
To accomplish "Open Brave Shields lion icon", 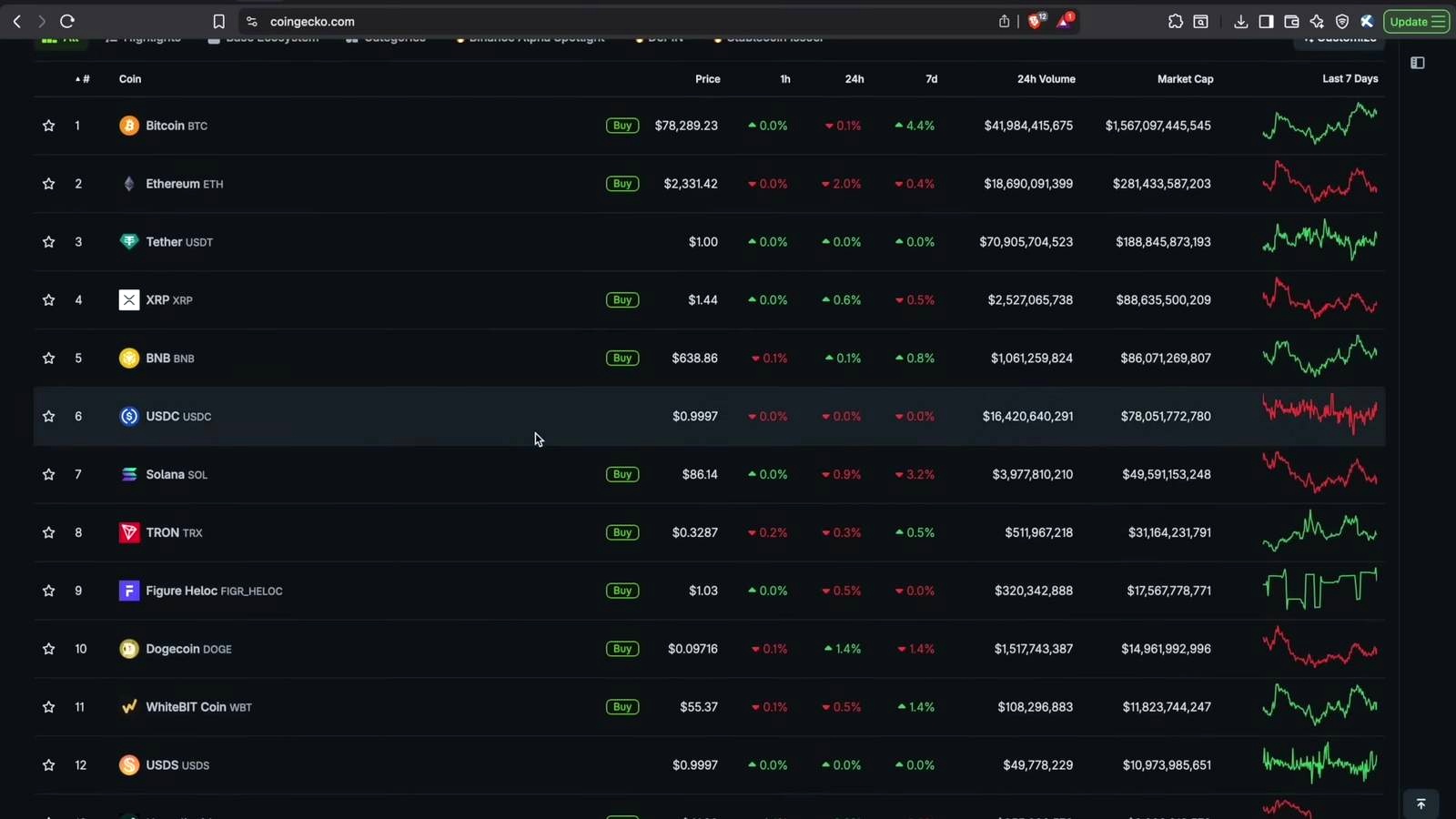I will pos(1036,21).
